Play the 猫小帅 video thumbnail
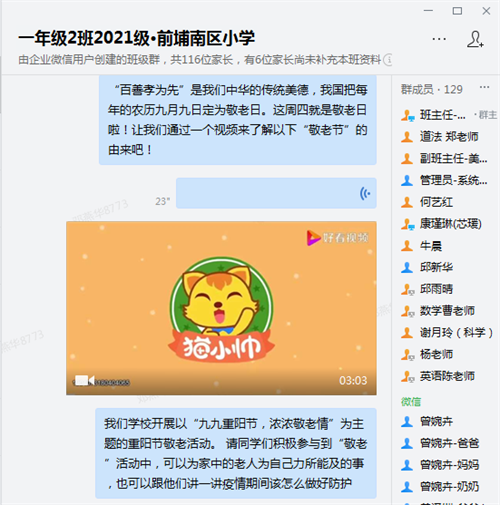 point(221,308)
